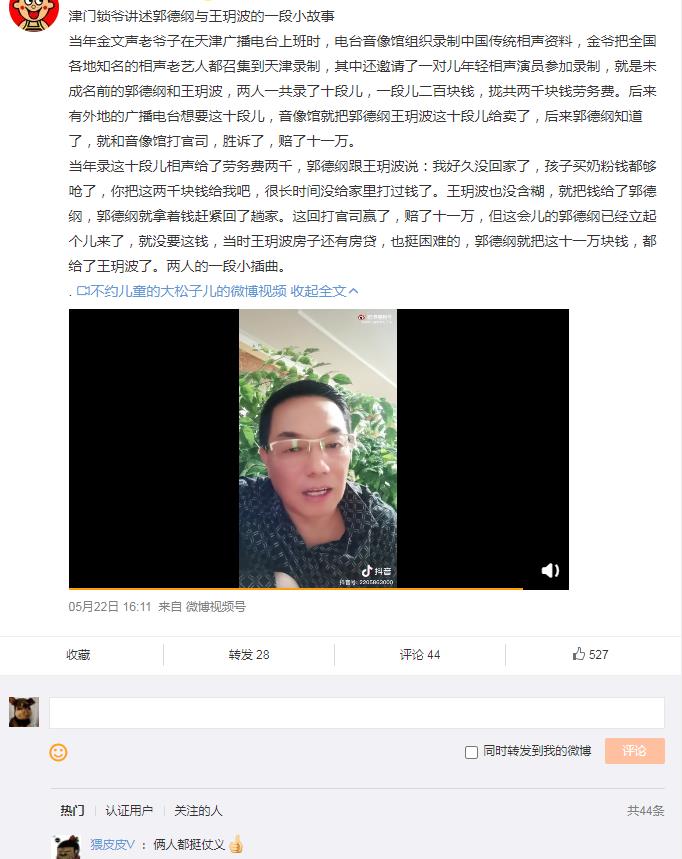Image resolution: width=682 pixels, height=859 pixels.
Task: Click the thumbs-up like icon with 527
Action: click(x=578, y=654)
